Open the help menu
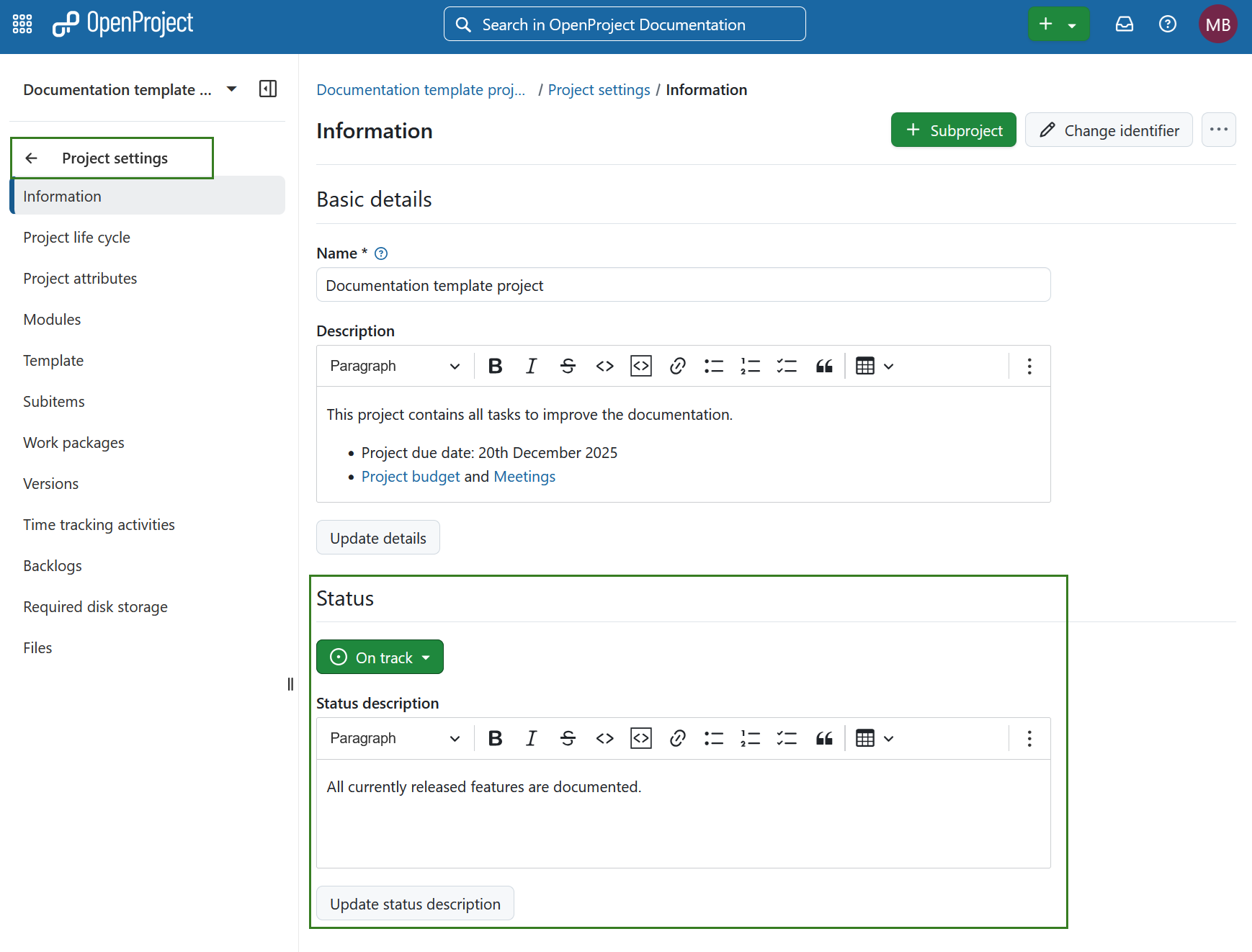Screen dimensions: 1252x952 (1167, 24)
